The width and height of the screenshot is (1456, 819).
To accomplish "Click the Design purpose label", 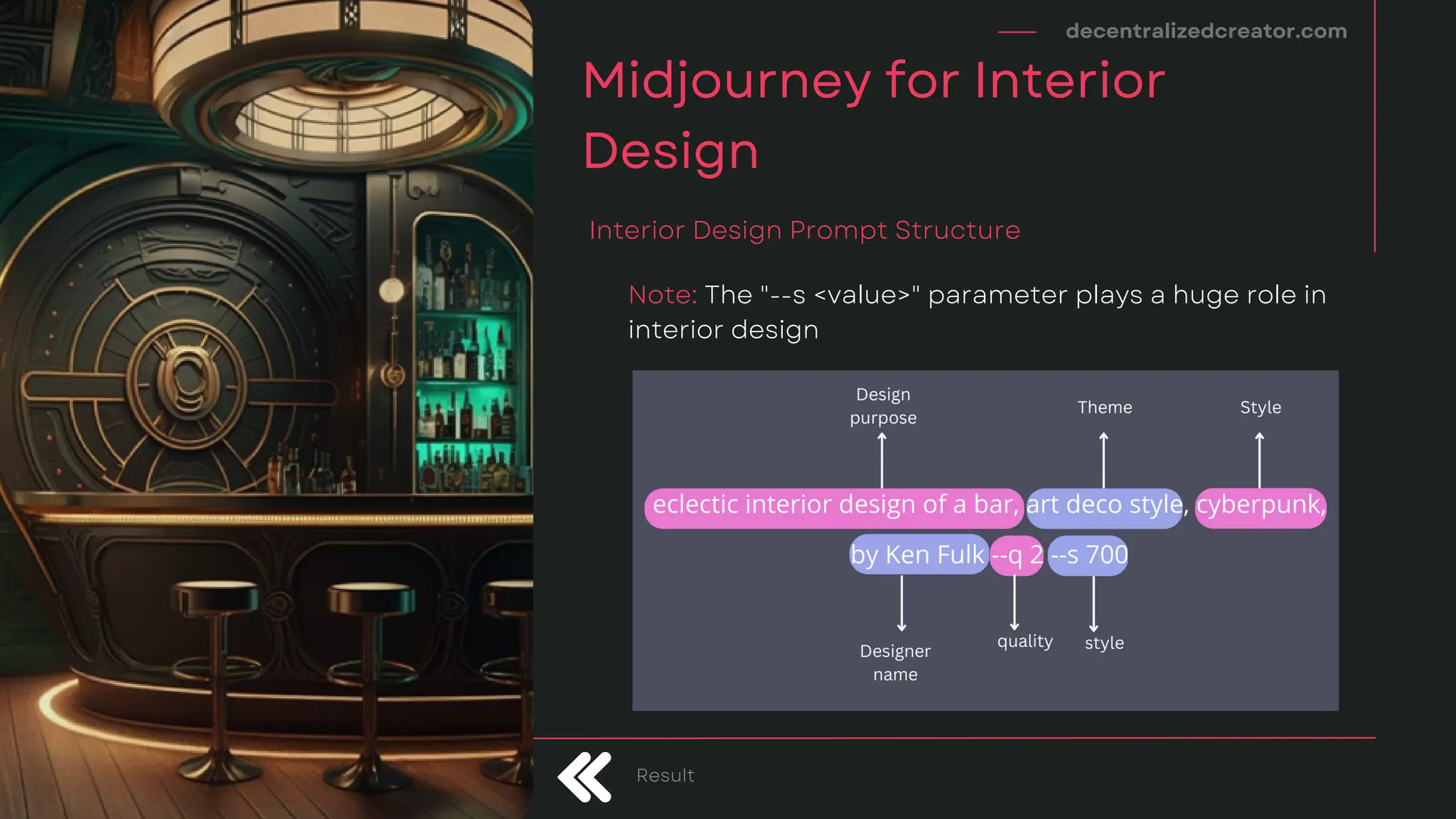I will tap(883, 406).
